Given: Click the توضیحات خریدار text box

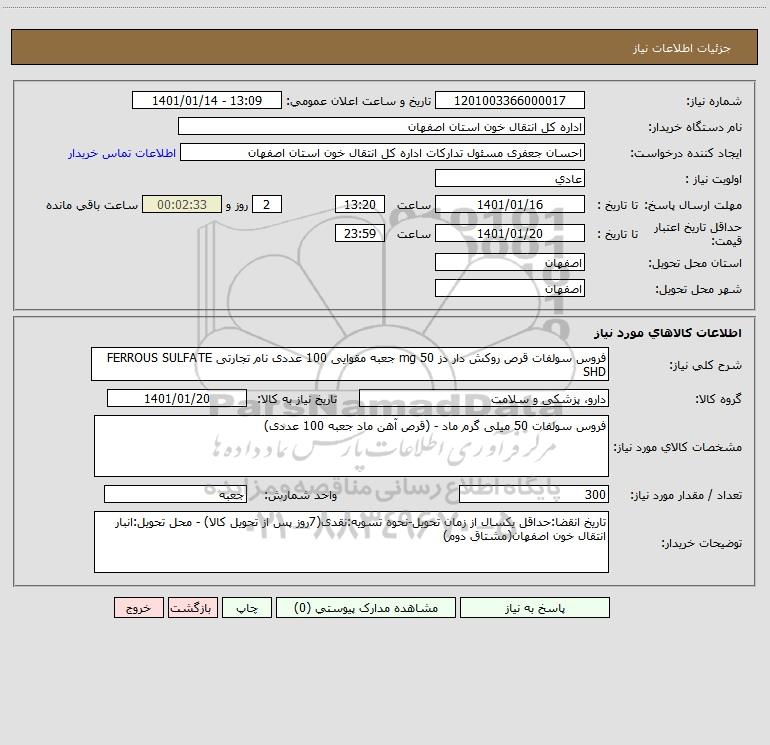Looking at the screenshot, I should (351, 542).
